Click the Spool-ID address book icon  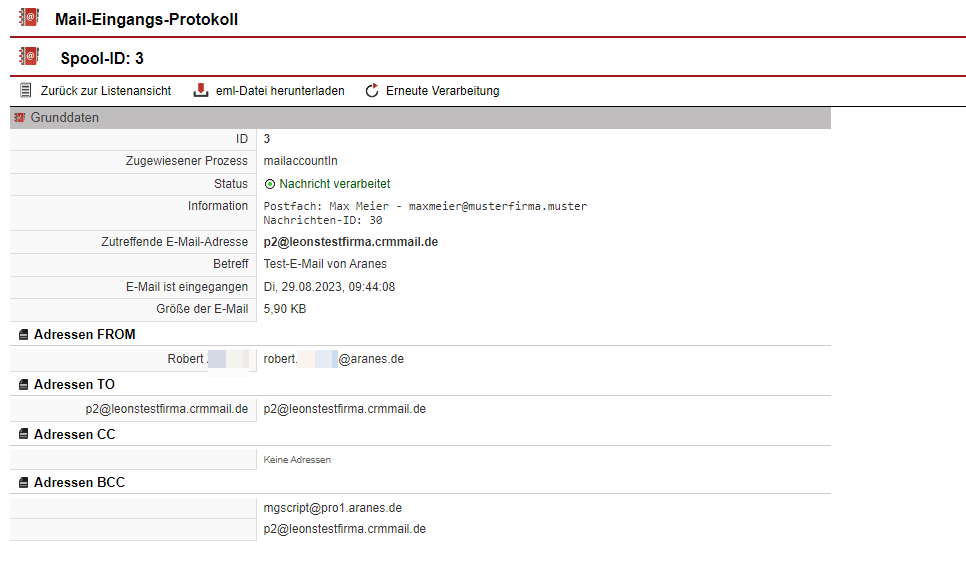(x=29, y=57)
